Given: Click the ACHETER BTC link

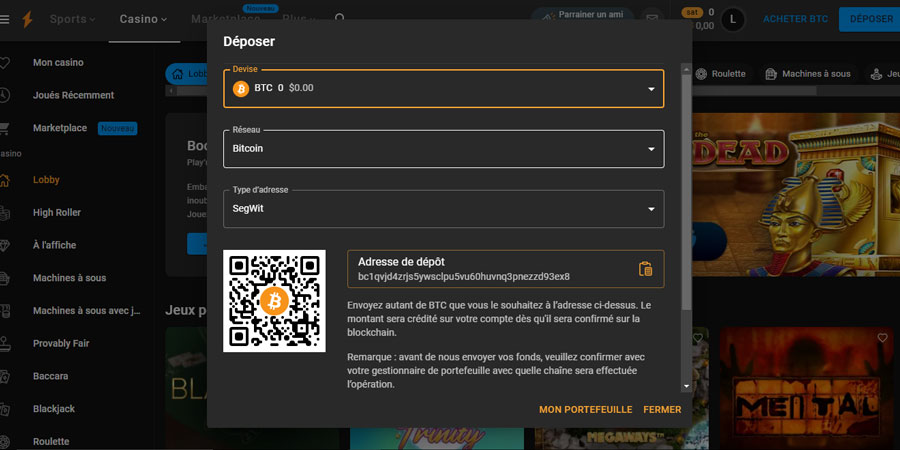Looking at the screenshot, I should (x=795, y=20).
